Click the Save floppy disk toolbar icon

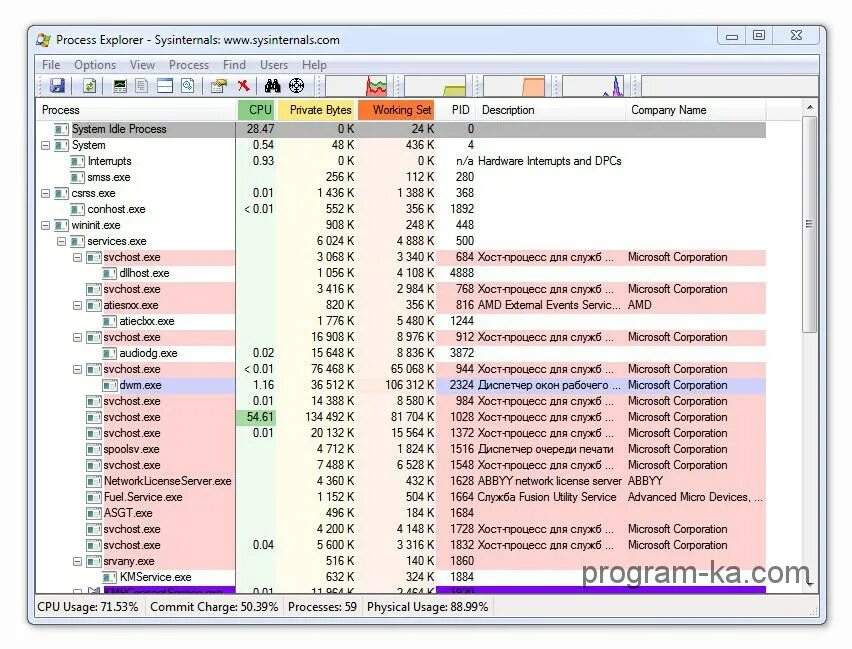(57, 86)
